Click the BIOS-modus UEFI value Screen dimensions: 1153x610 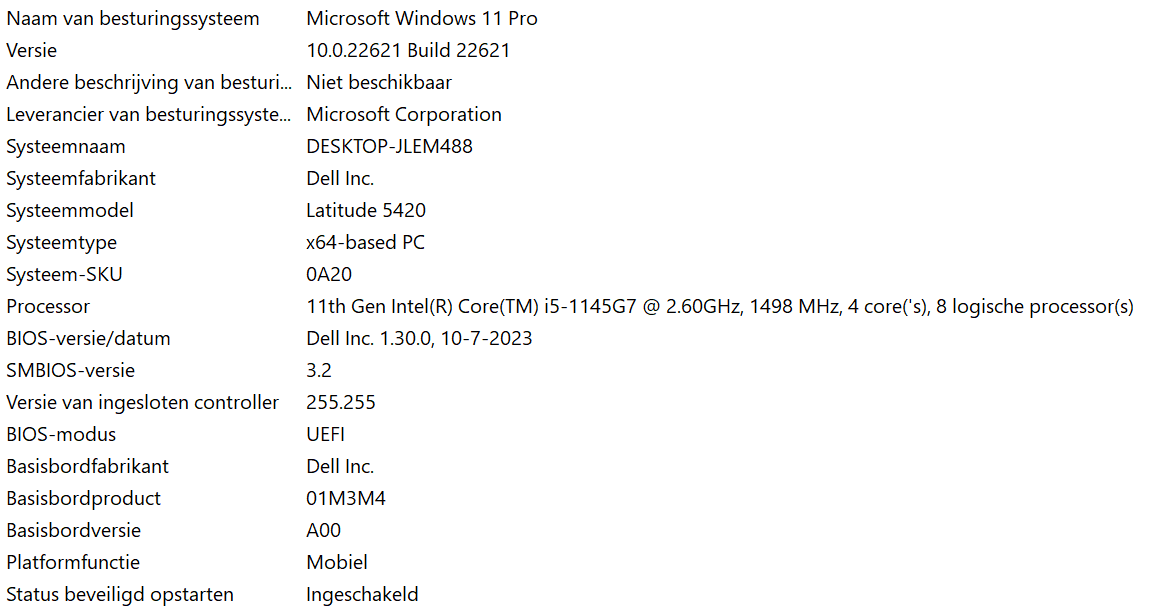(326, 434)
